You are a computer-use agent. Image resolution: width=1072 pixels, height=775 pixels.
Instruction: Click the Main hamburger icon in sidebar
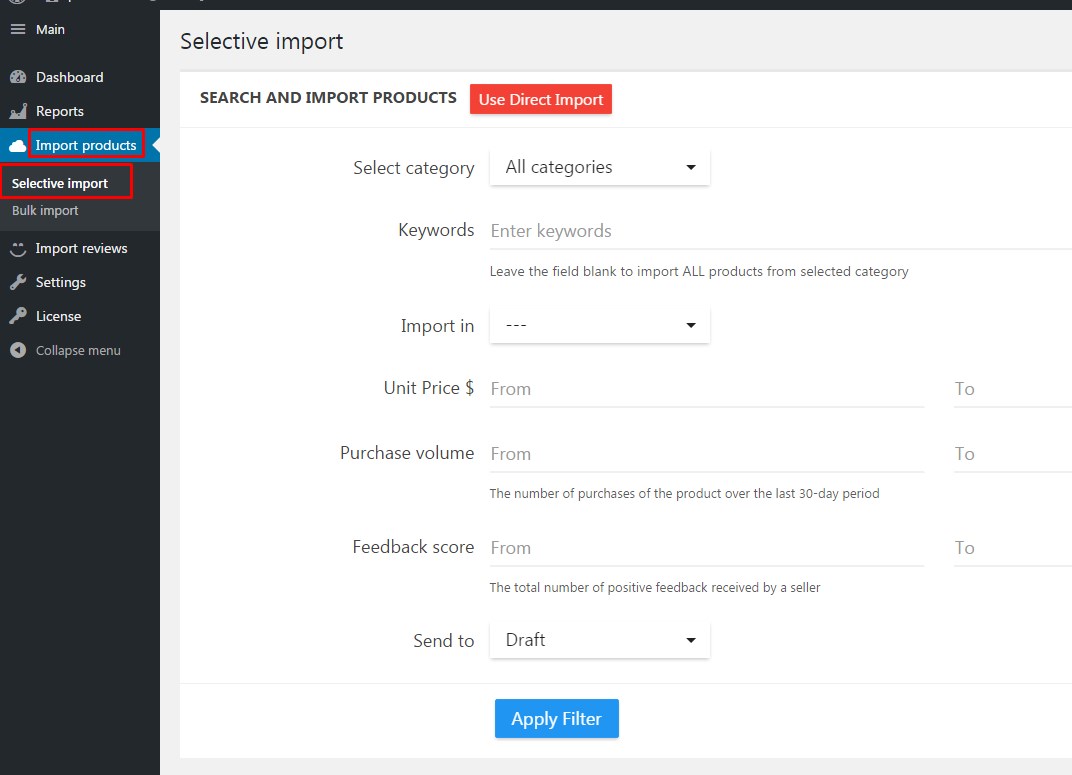[18, 29]
